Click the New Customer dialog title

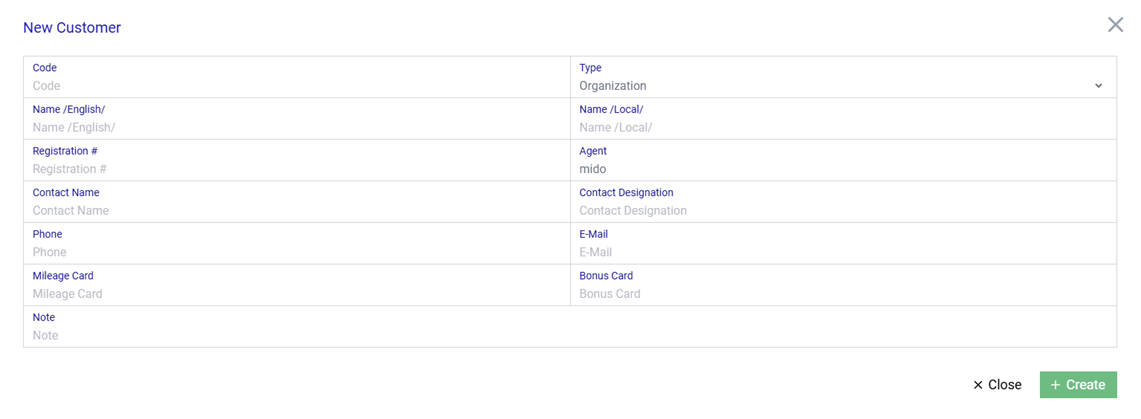pos(72,28)
